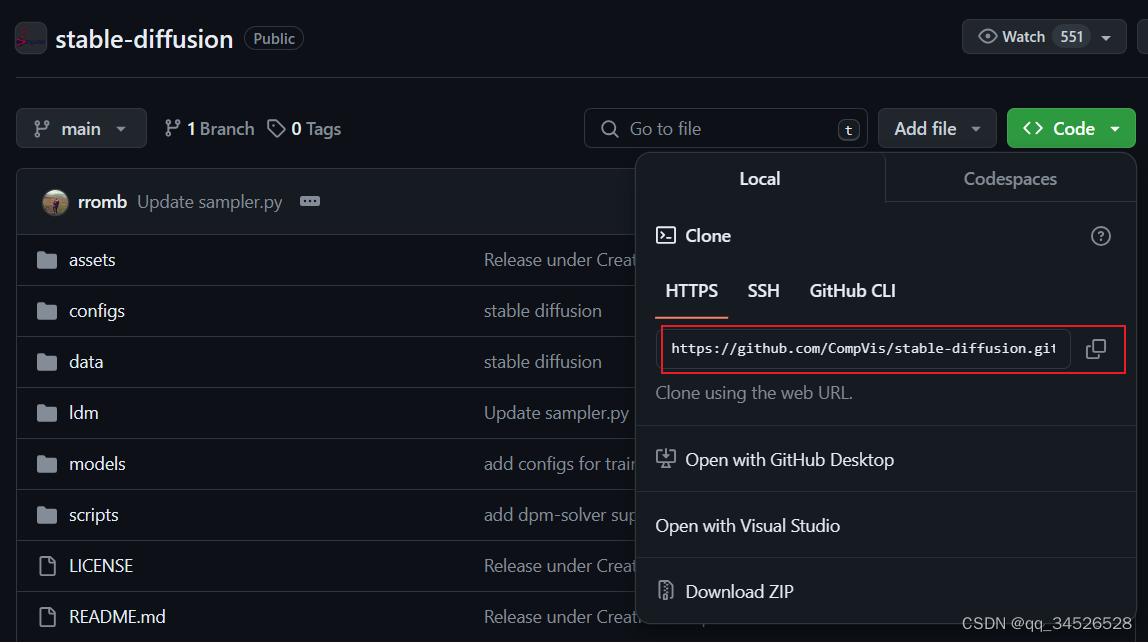Expand the commit message ellipsis

[x=309, y=201]
